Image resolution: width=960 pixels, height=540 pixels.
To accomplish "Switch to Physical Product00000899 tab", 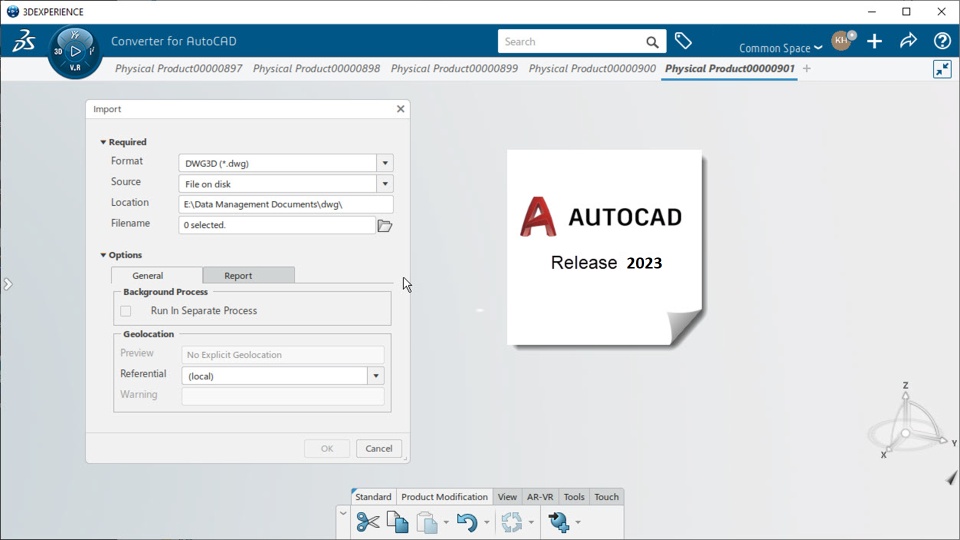I will 454,69.
